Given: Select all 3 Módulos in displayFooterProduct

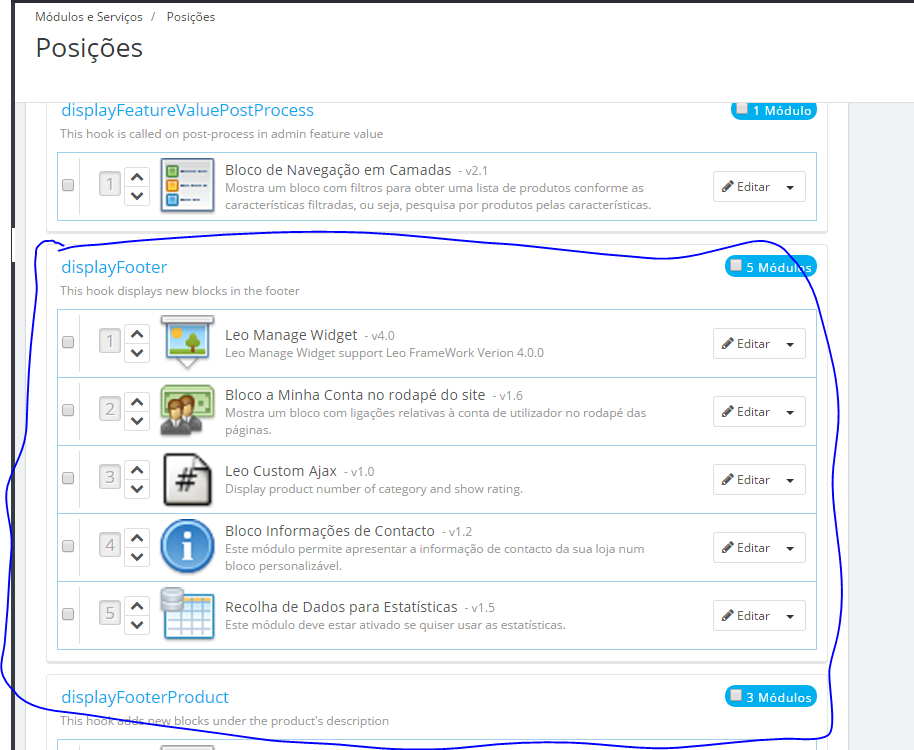Looking at the screenshot, I should 736,695.
